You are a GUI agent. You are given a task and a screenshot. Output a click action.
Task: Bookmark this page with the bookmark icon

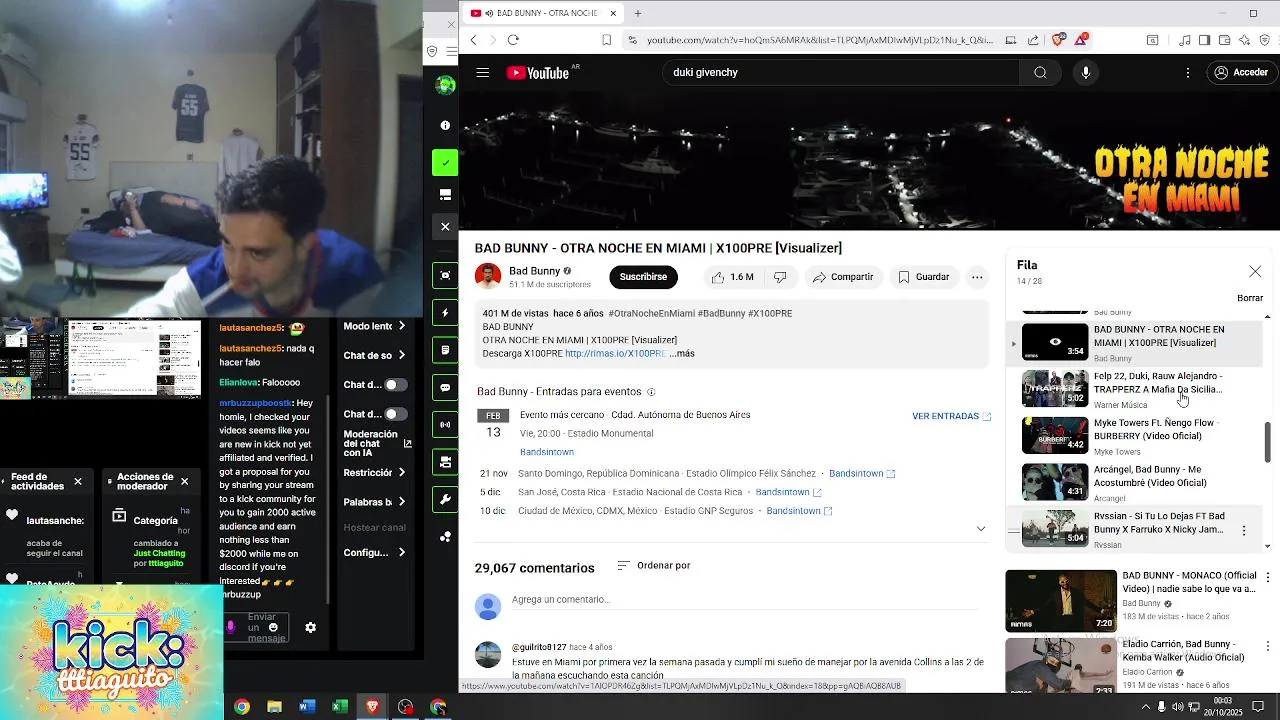pyautogui.click(x=606, y=40)
